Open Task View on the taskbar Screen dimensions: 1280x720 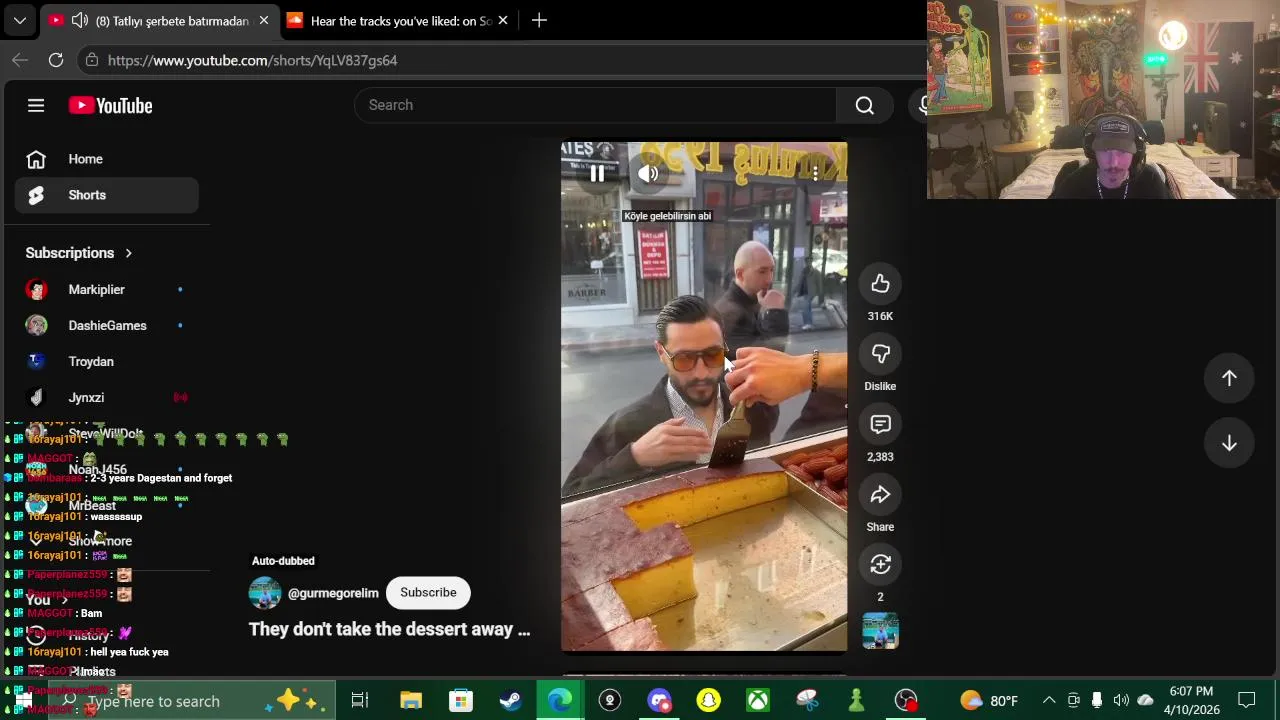[x=360, y=701]
